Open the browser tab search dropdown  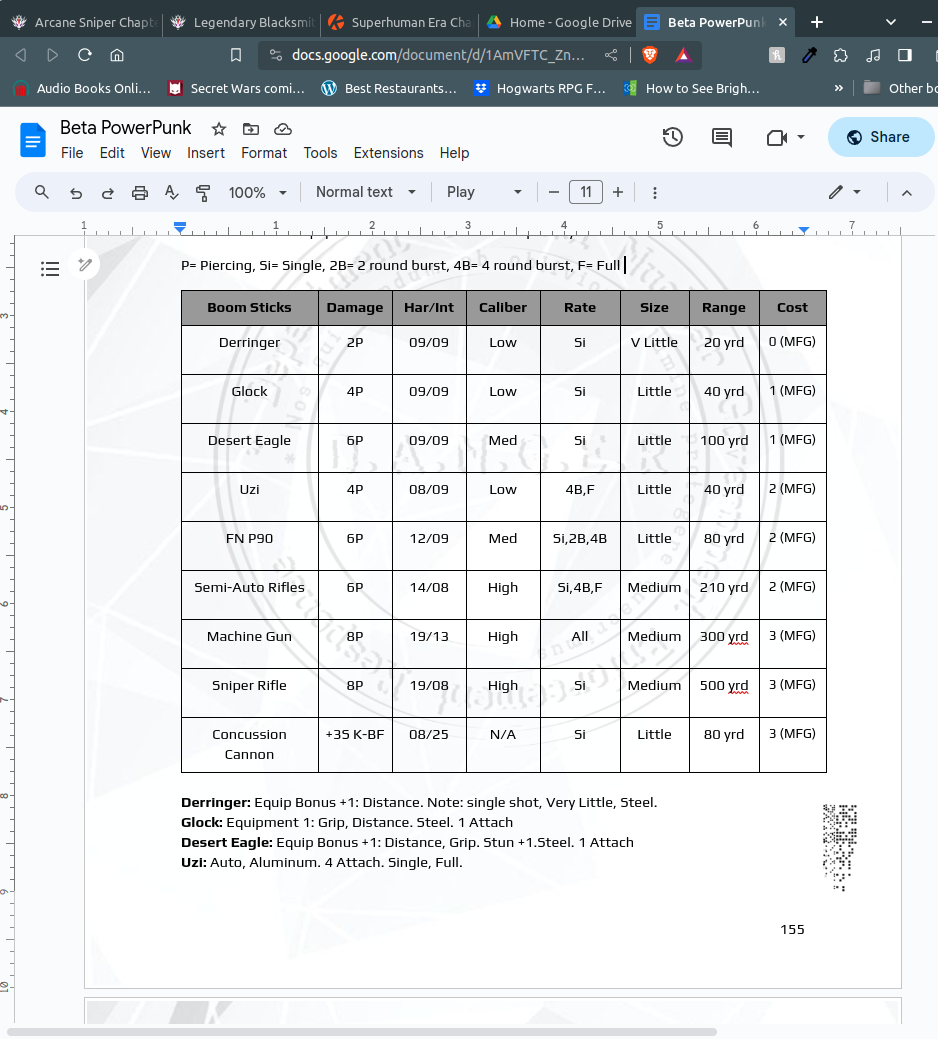click(x=890, y=22)
